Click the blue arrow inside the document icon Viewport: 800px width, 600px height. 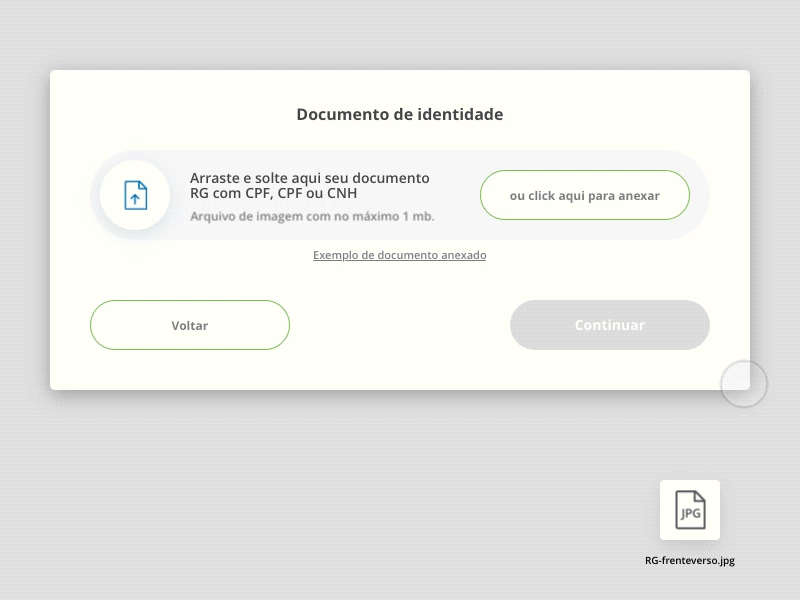pyautogui.click(x=135, y=200)
